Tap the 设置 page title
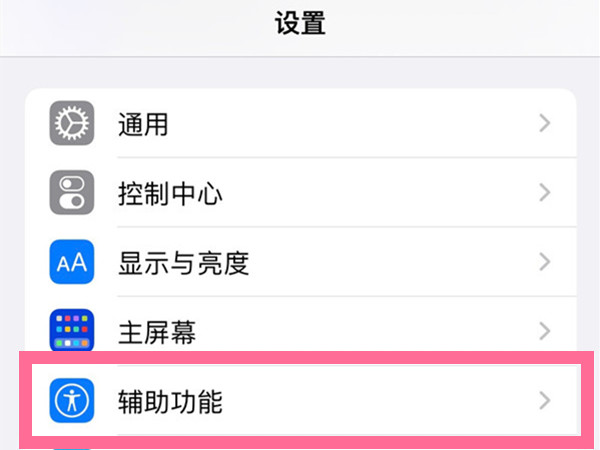Viewport: 600px width, 450px height. (300, 22)
